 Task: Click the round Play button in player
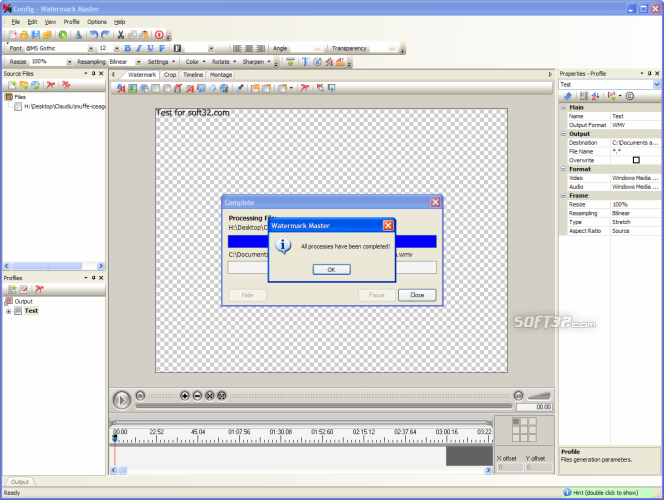(x=122, y=400)
